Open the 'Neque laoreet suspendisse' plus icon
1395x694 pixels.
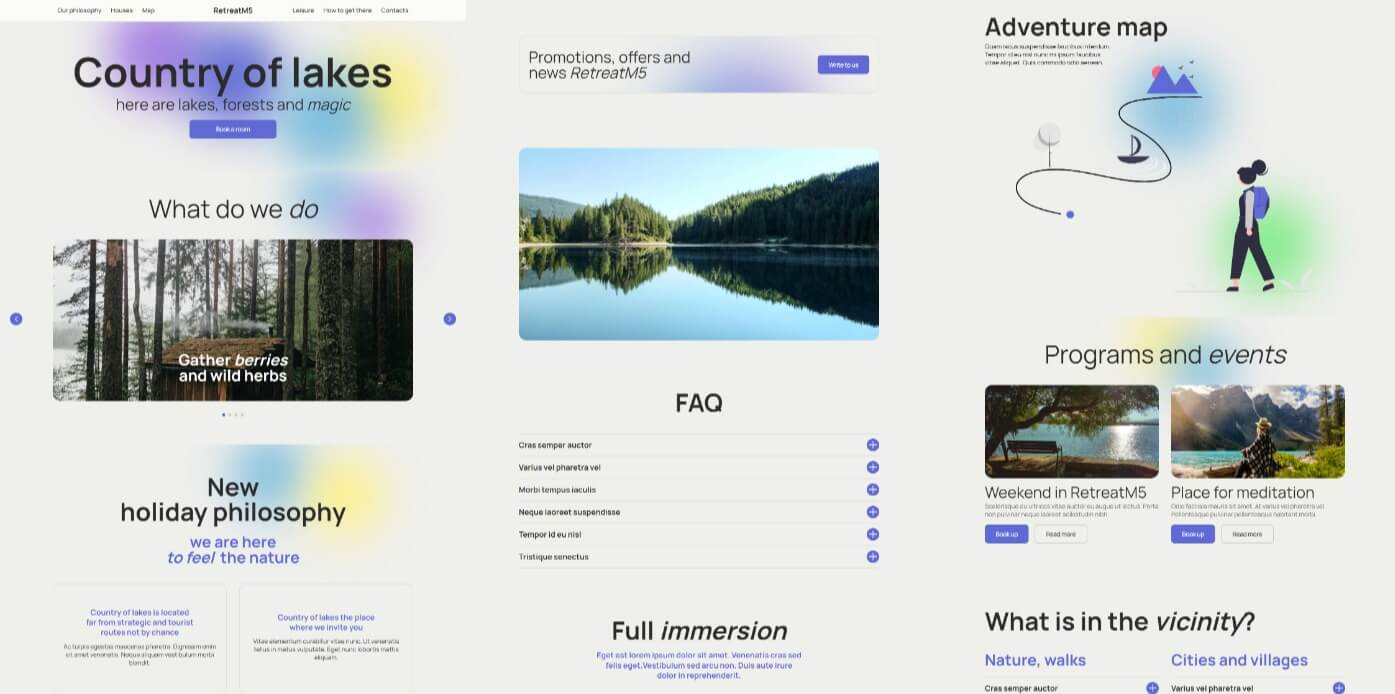point(872,512)
